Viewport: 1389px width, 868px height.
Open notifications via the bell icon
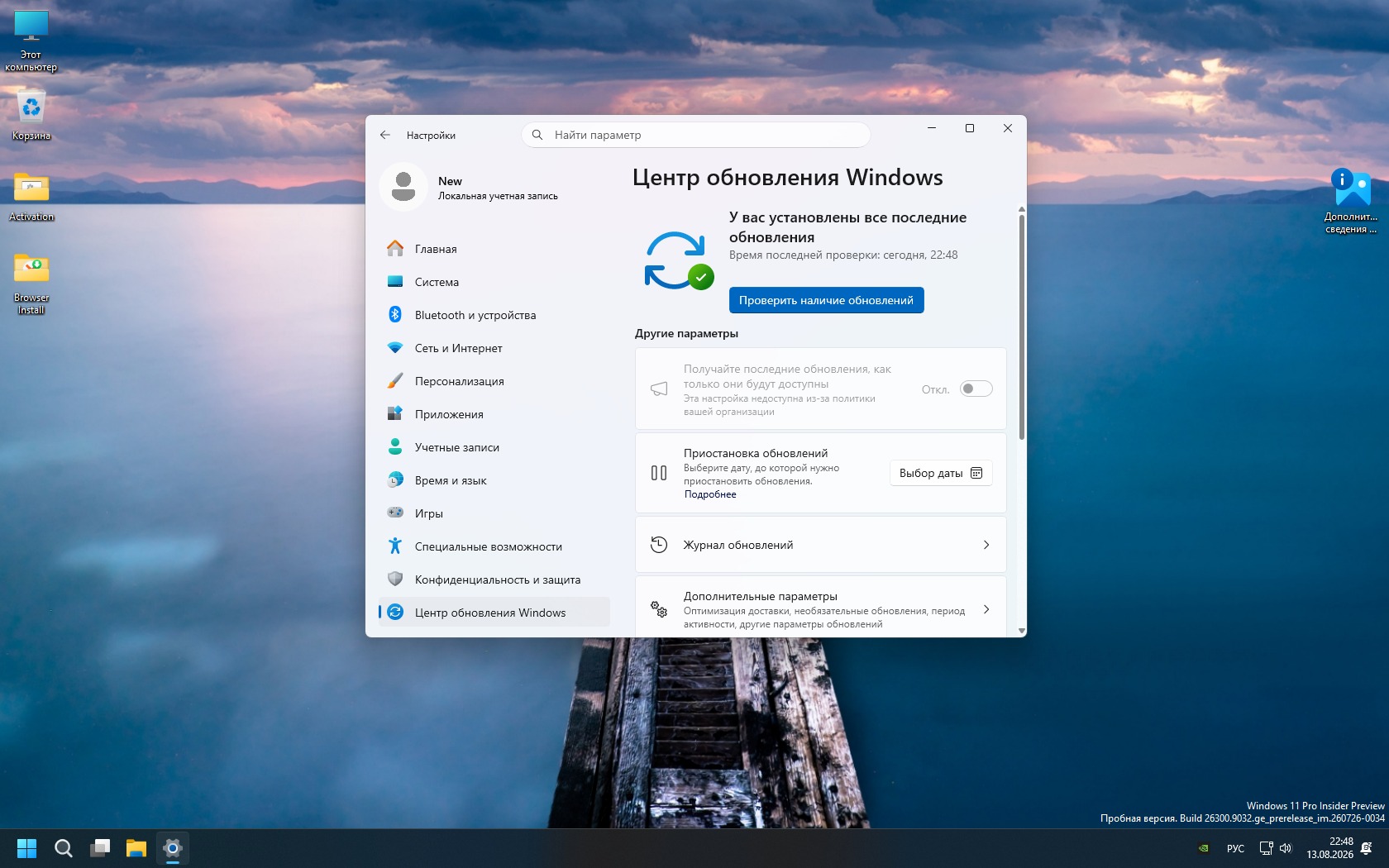click(1367, 848)
